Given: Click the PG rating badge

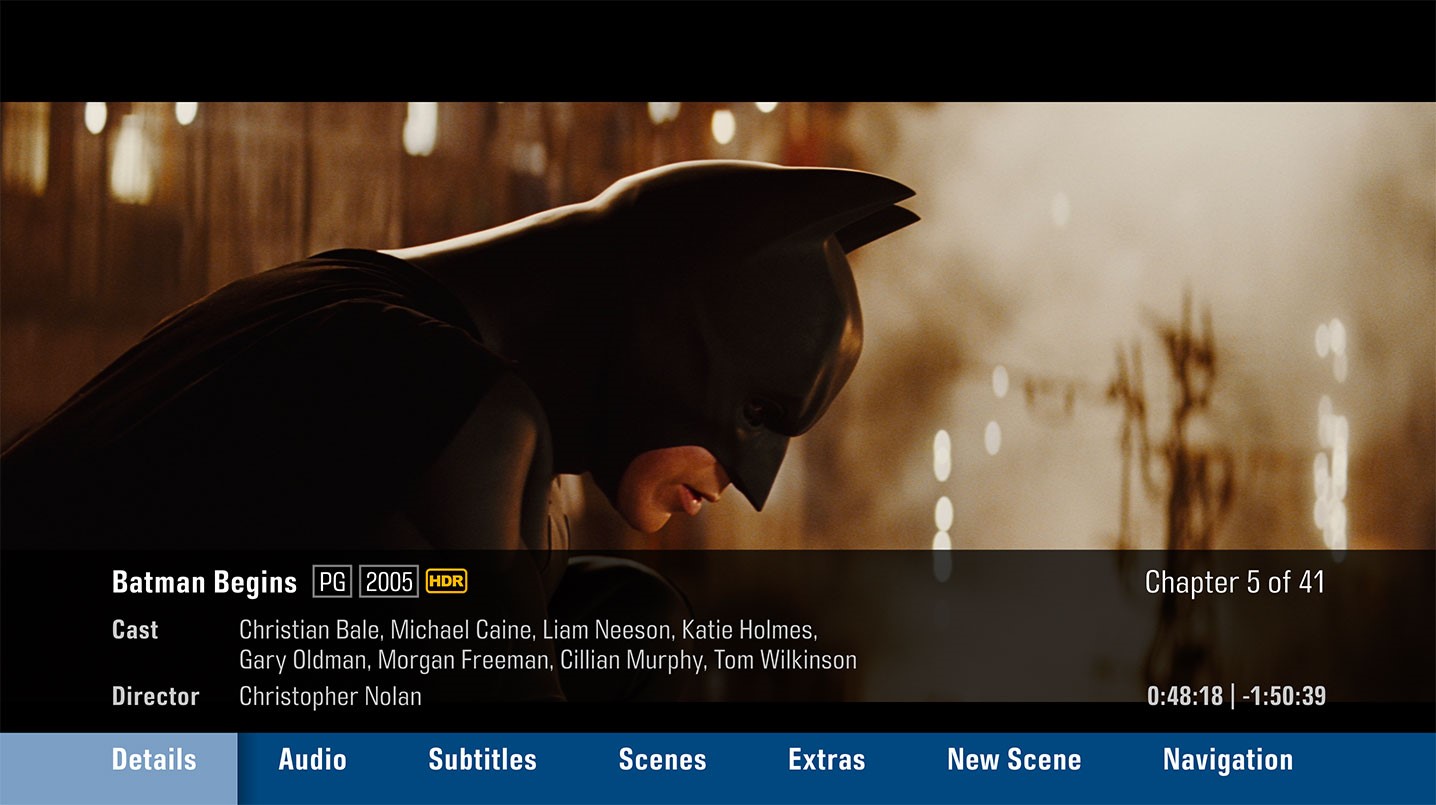Looking at the screenshot, I should [332, 582].
